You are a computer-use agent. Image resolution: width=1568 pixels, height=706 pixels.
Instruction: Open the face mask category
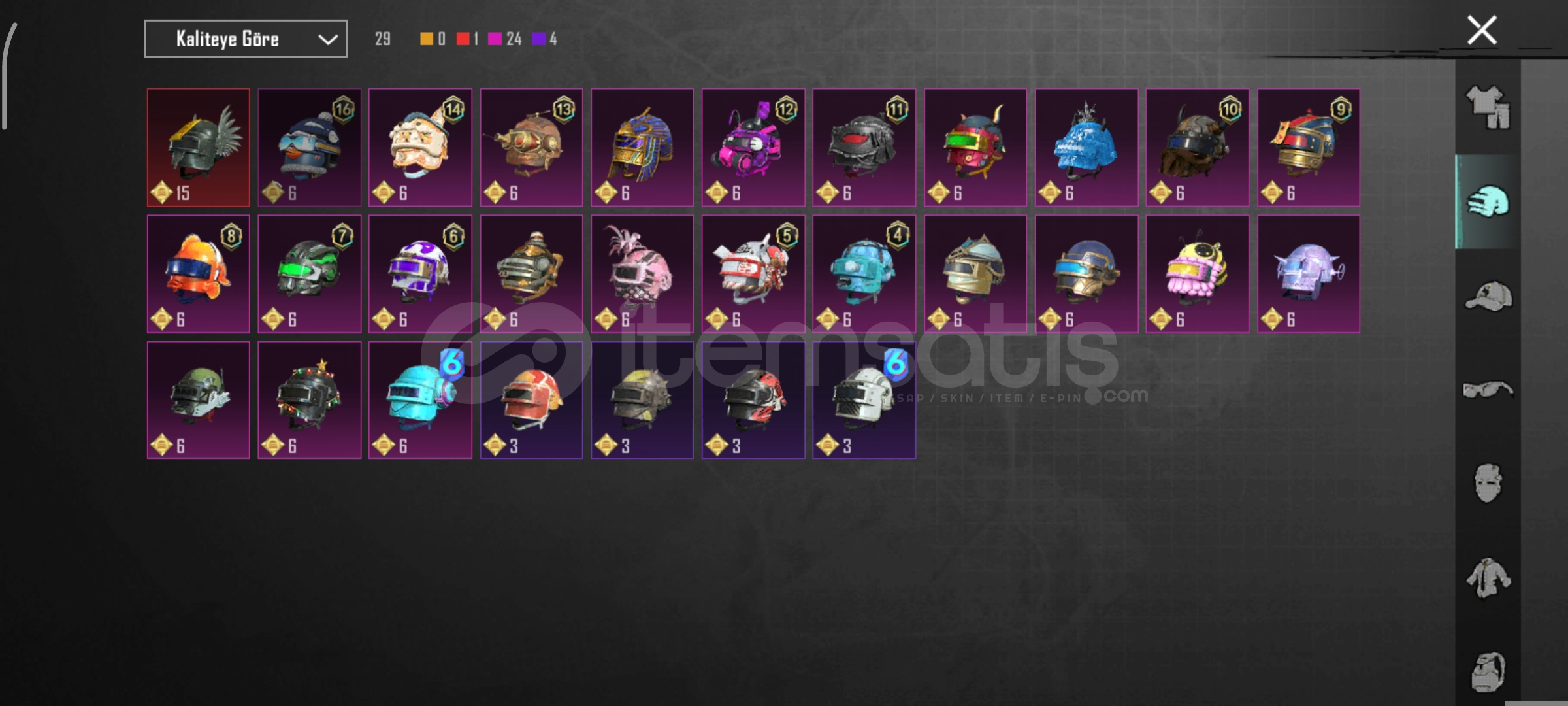(1488, 483)
